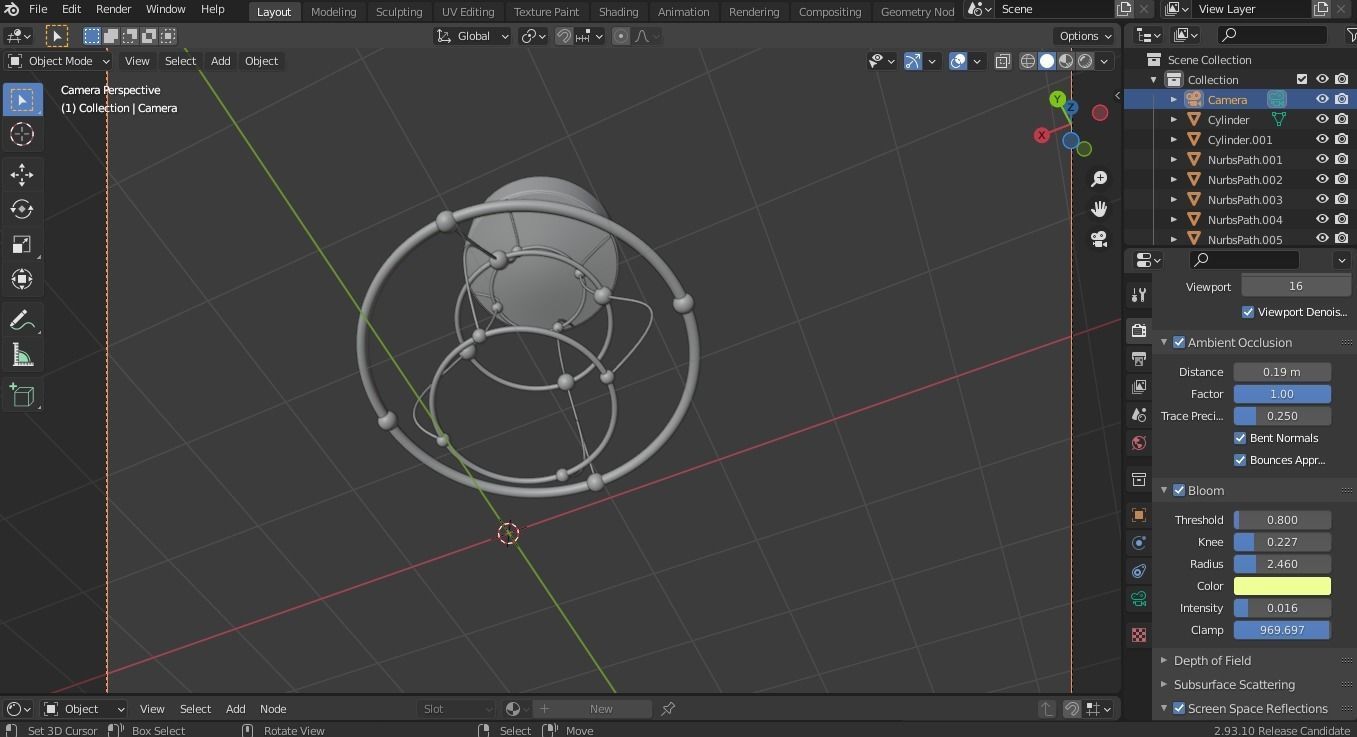Switch to material preview shading
Viewport: 1357px width, 737px height.
pyautogui.click(x=1066, y=61)
